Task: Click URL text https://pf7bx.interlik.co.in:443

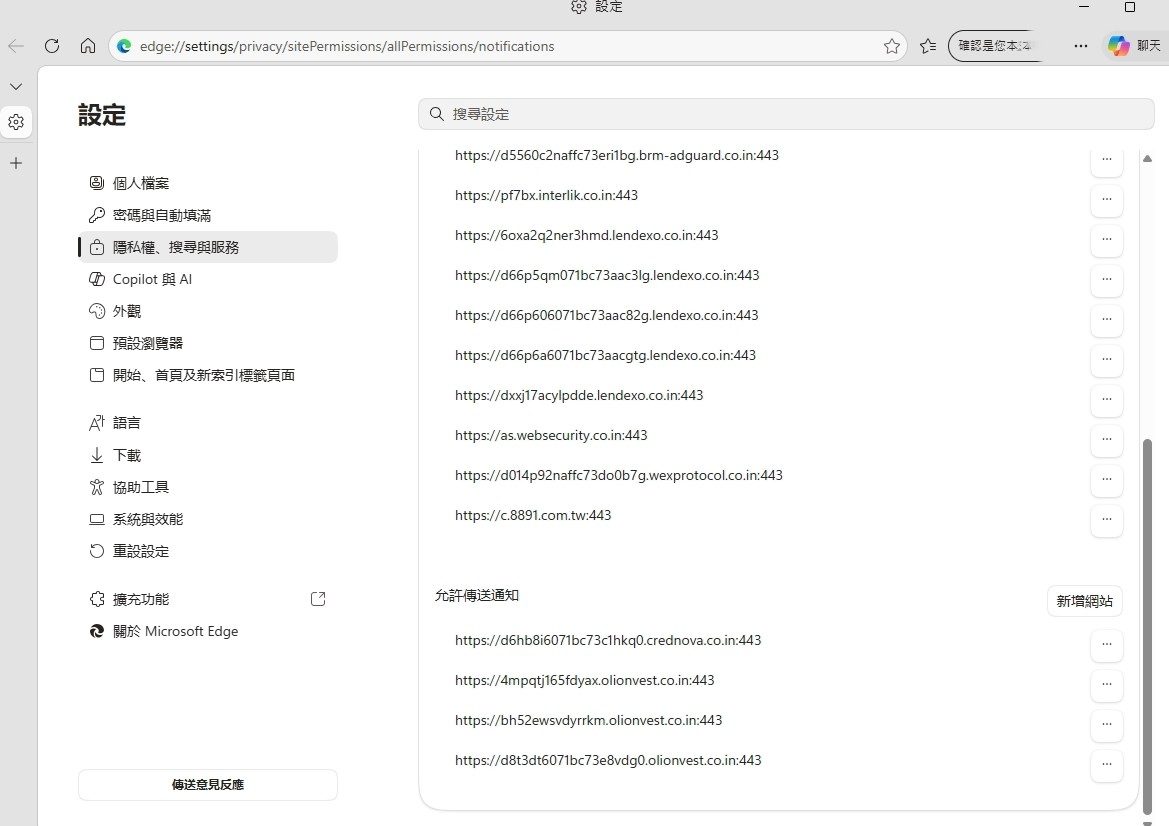Action: tap(546, 195)
